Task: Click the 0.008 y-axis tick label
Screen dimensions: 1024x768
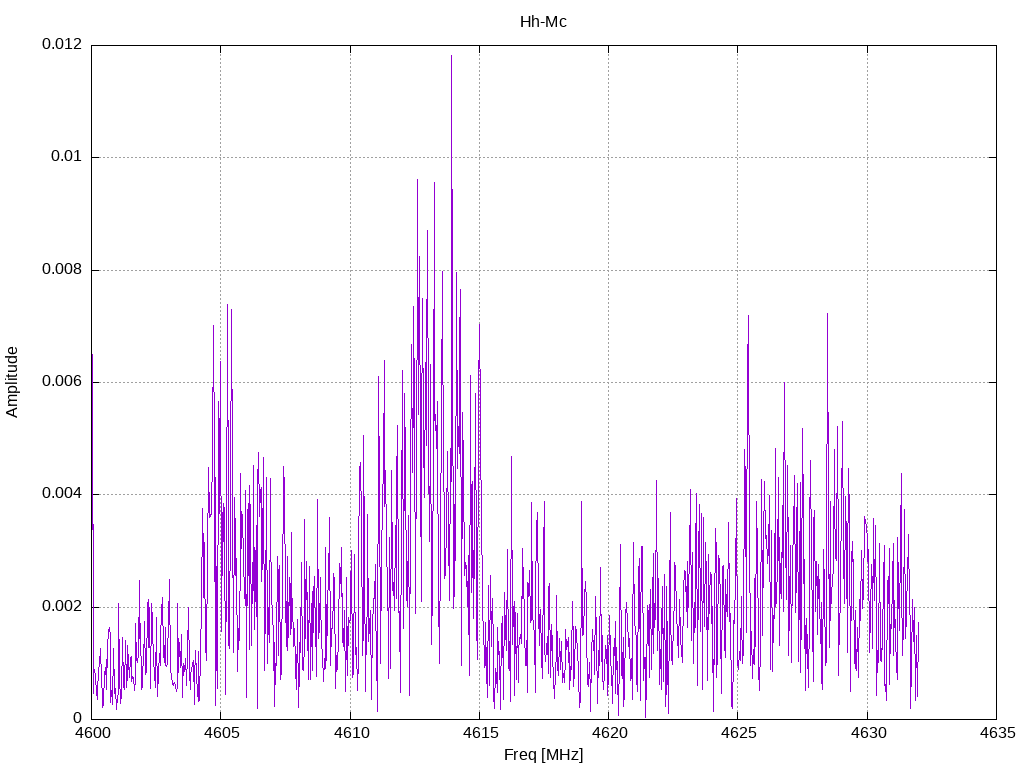Action: click(62, 269)
